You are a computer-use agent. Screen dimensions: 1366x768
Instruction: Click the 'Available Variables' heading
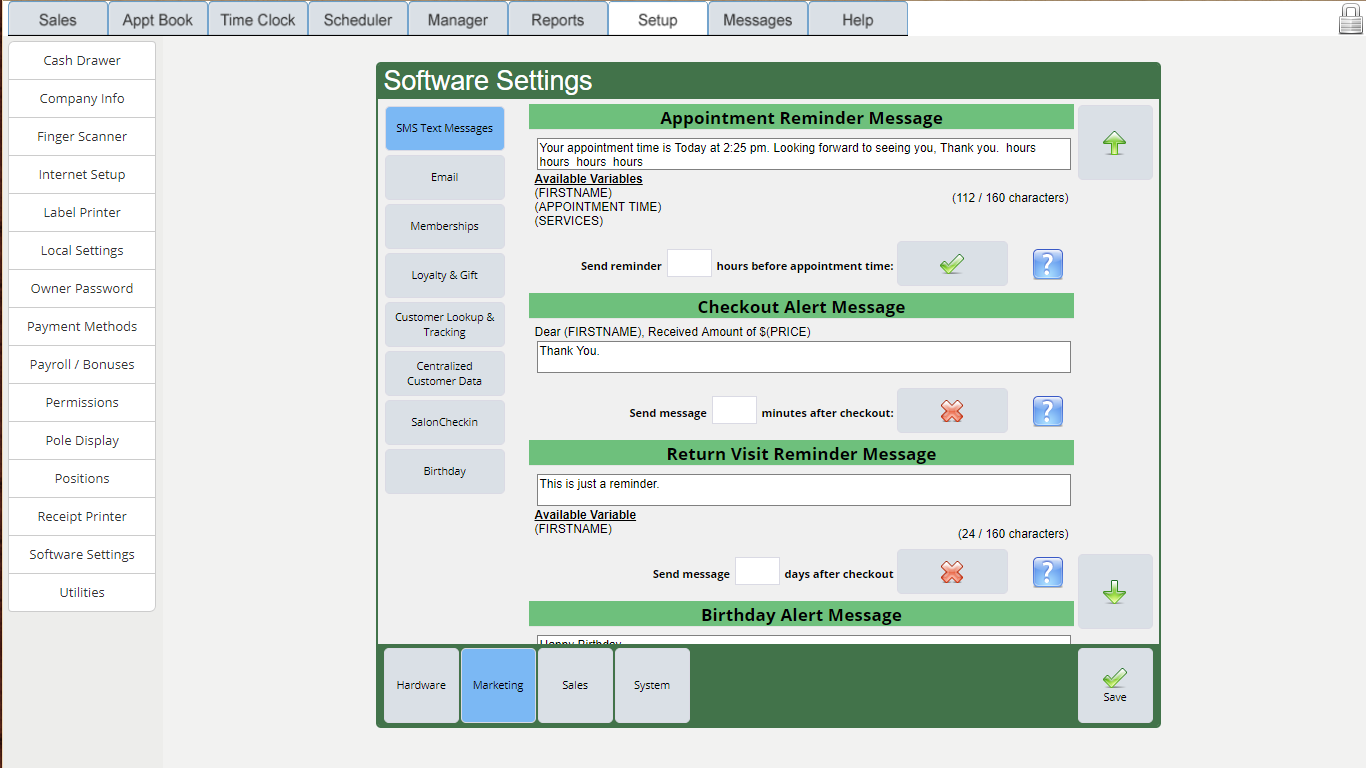pyautogui.click(x=588, y=179)
